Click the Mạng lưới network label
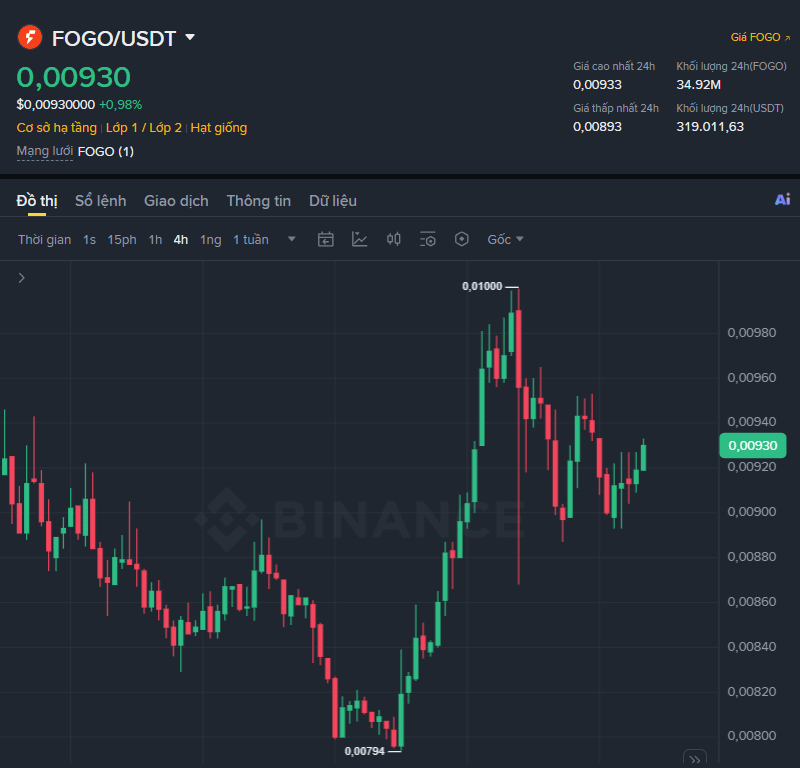The image size is (800, 768). (44, 151)
